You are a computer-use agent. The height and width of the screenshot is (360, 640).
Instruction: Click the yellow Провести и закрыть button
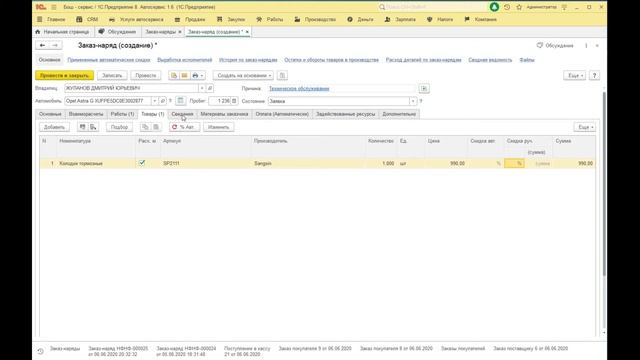pyautogui.click(x=64, y=76)
